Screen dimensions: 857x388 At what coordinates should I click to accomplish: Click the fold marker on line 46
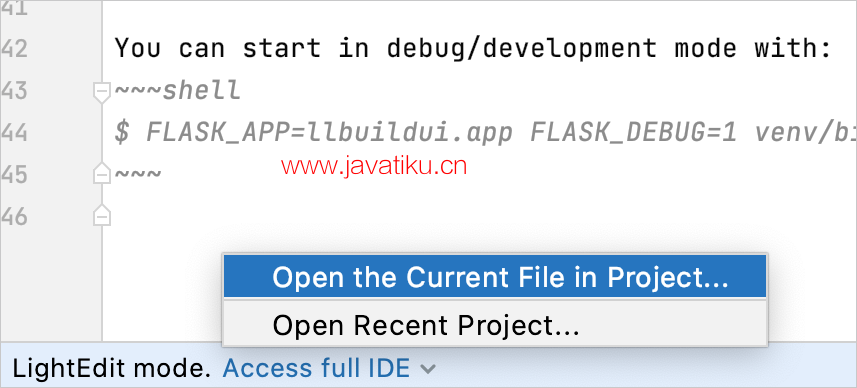point(102,215)
